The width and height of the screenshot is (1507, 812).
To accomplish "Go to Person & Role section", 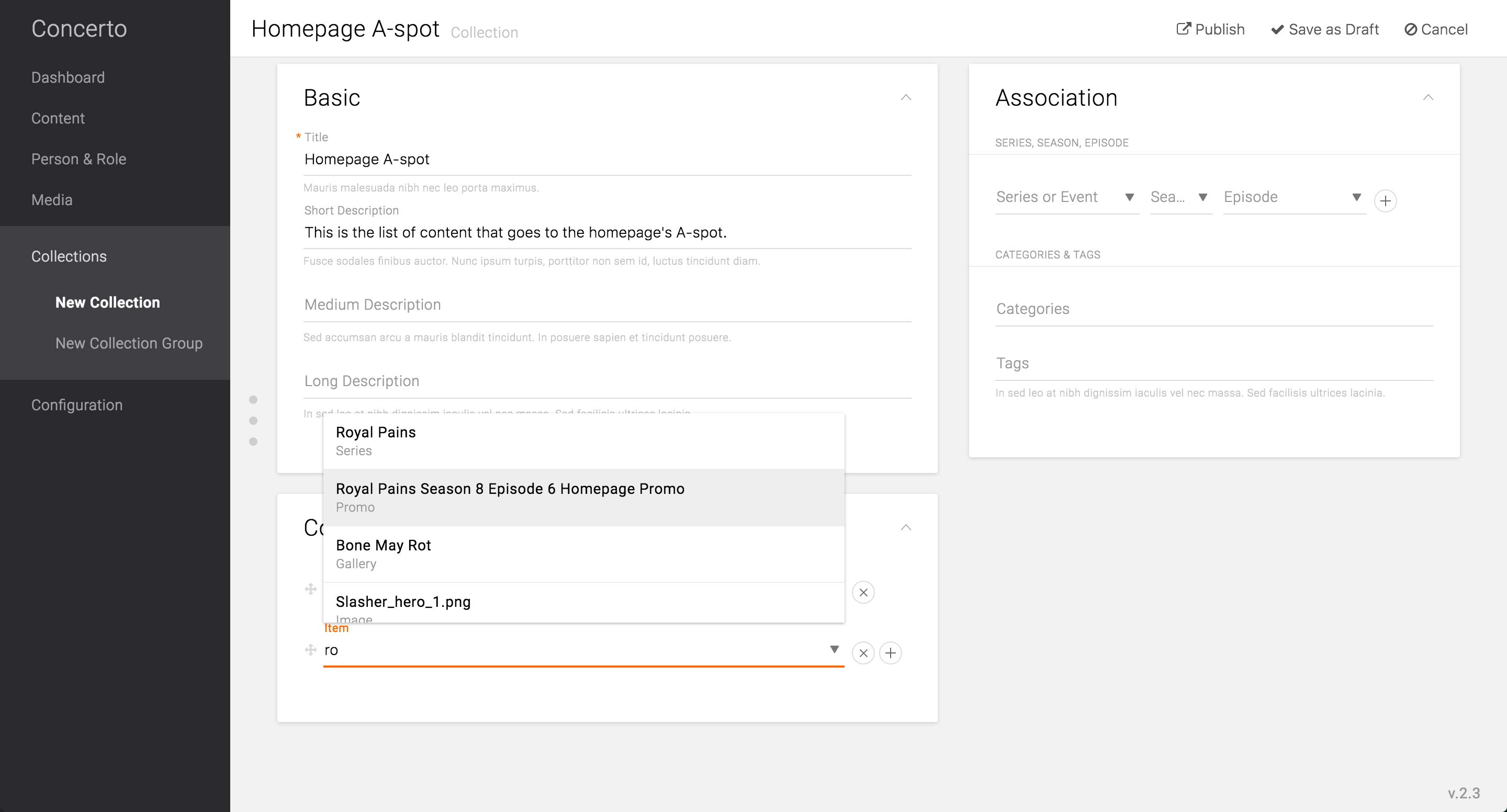I will [78, 159].
